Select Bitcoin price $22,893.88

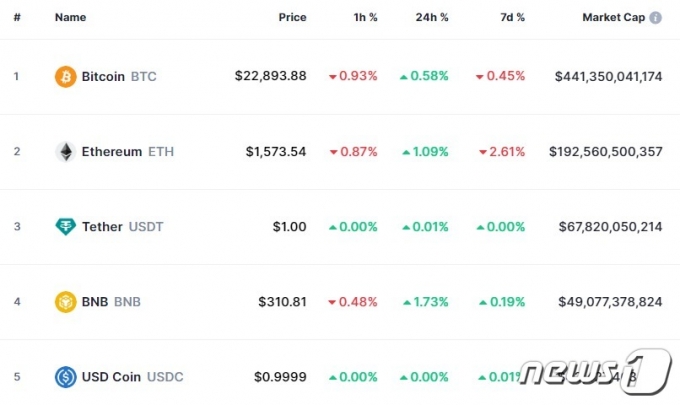(271, 76)
